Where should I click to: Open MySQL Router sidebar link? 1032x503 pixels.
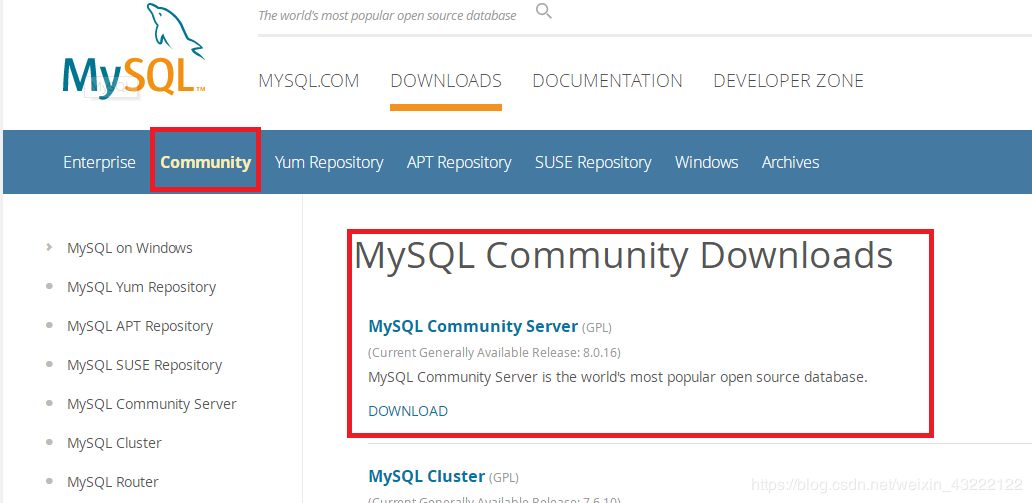tap(113, 481)
